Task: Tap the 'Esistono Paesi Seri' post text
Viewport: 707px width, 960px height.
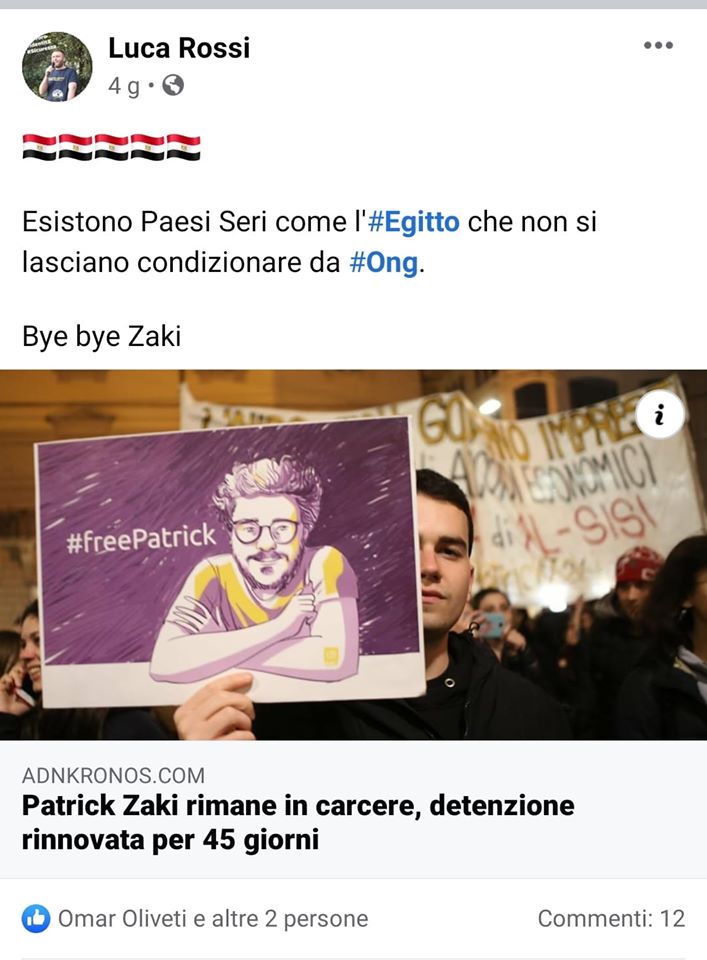Action: (x=309, y=242)
